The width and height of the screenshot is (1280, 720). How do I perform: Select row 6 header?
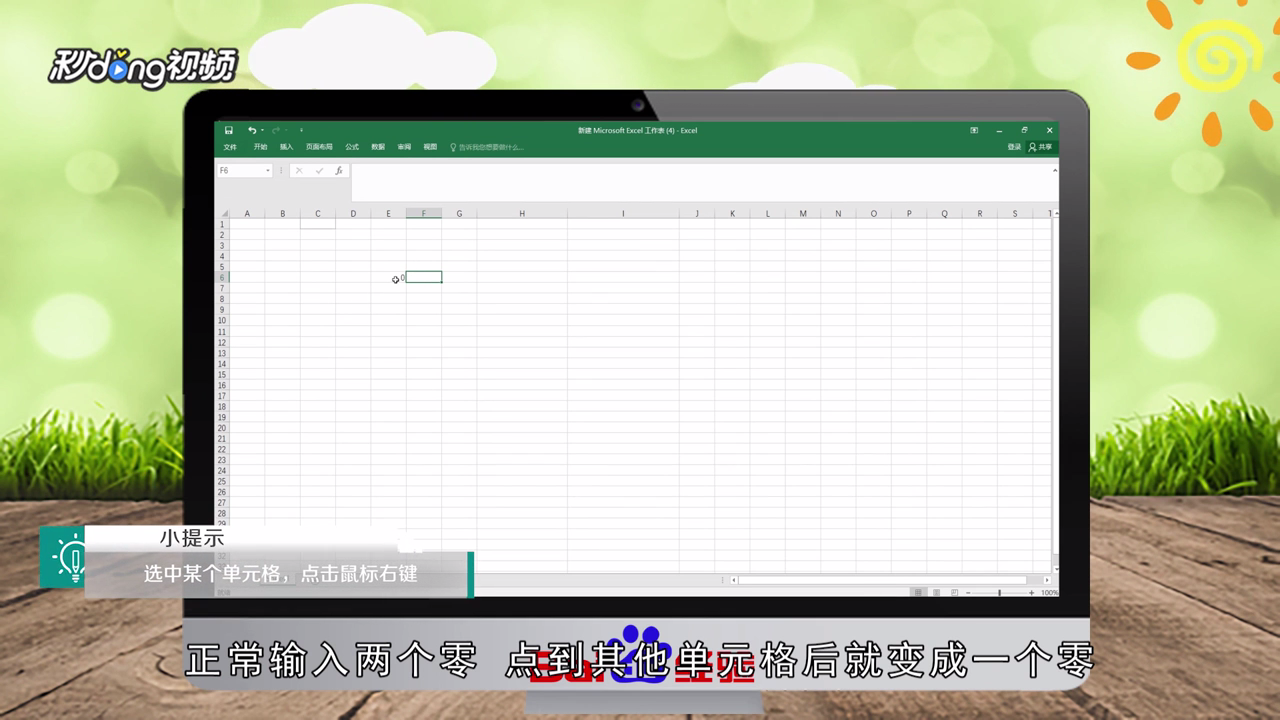click(x=222, y=278)
